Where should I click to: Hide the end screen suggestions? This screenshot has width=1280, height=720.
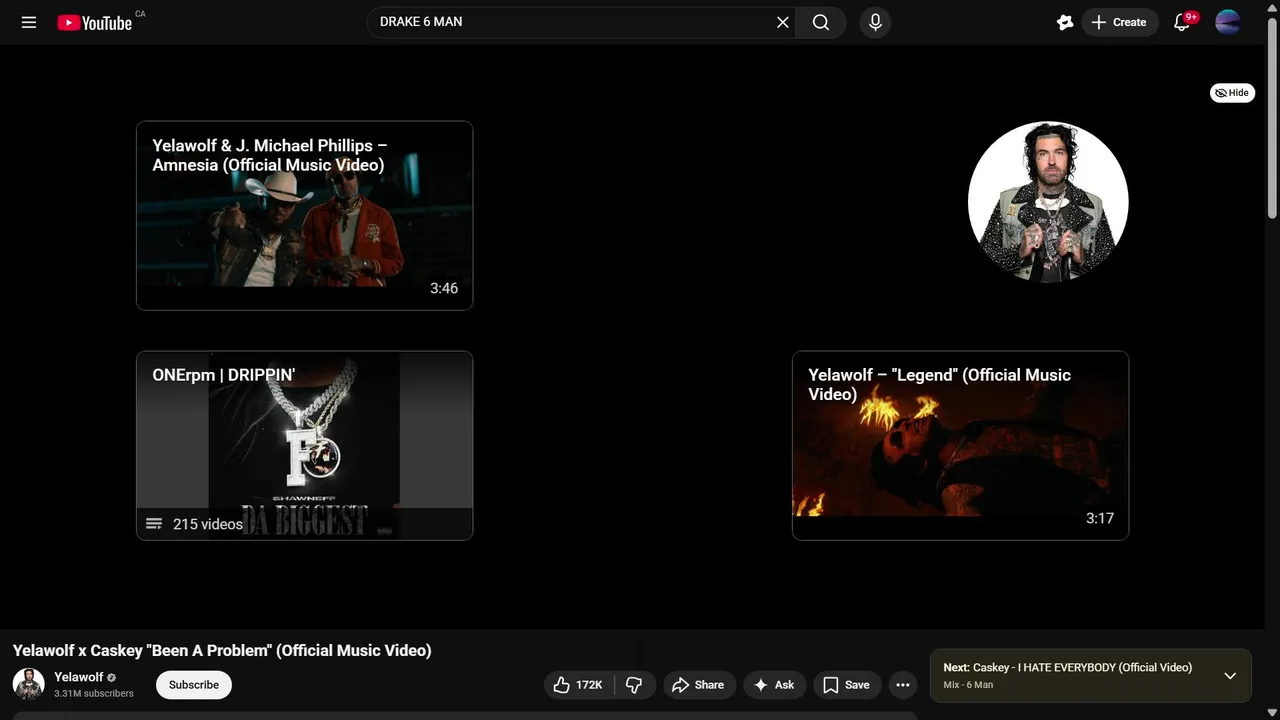point(1232,93)
